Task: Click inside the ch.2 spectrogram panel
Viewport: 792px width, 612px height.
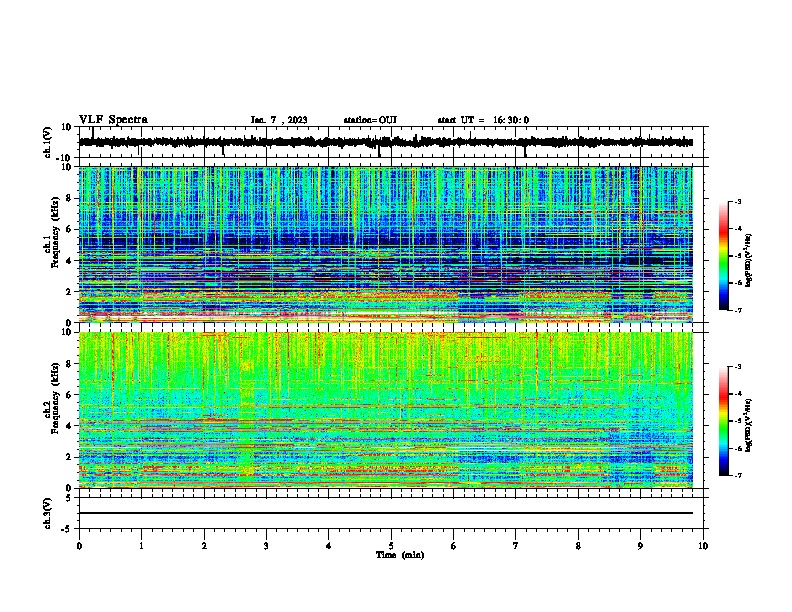Action: pos(385,410)
